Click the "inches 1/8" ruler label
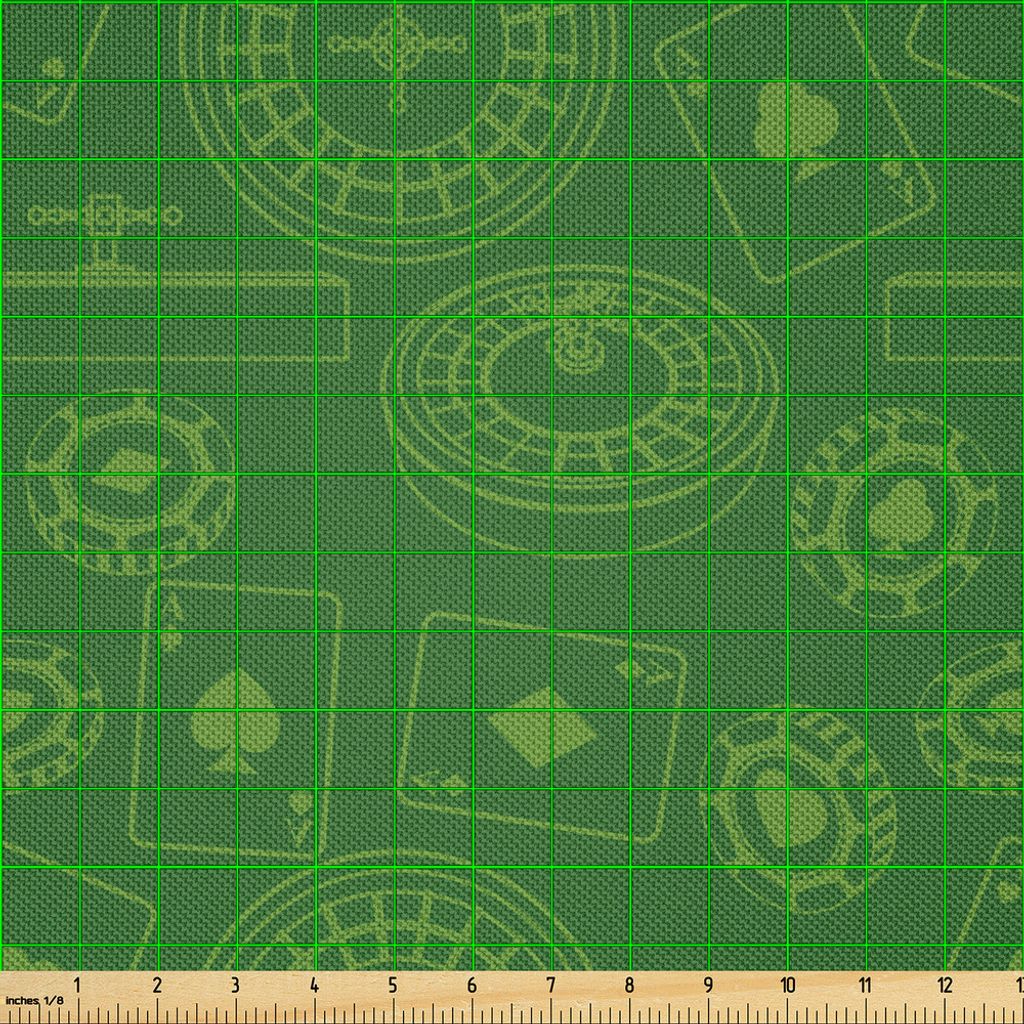The image size is (1024, 1024). 35,1000
